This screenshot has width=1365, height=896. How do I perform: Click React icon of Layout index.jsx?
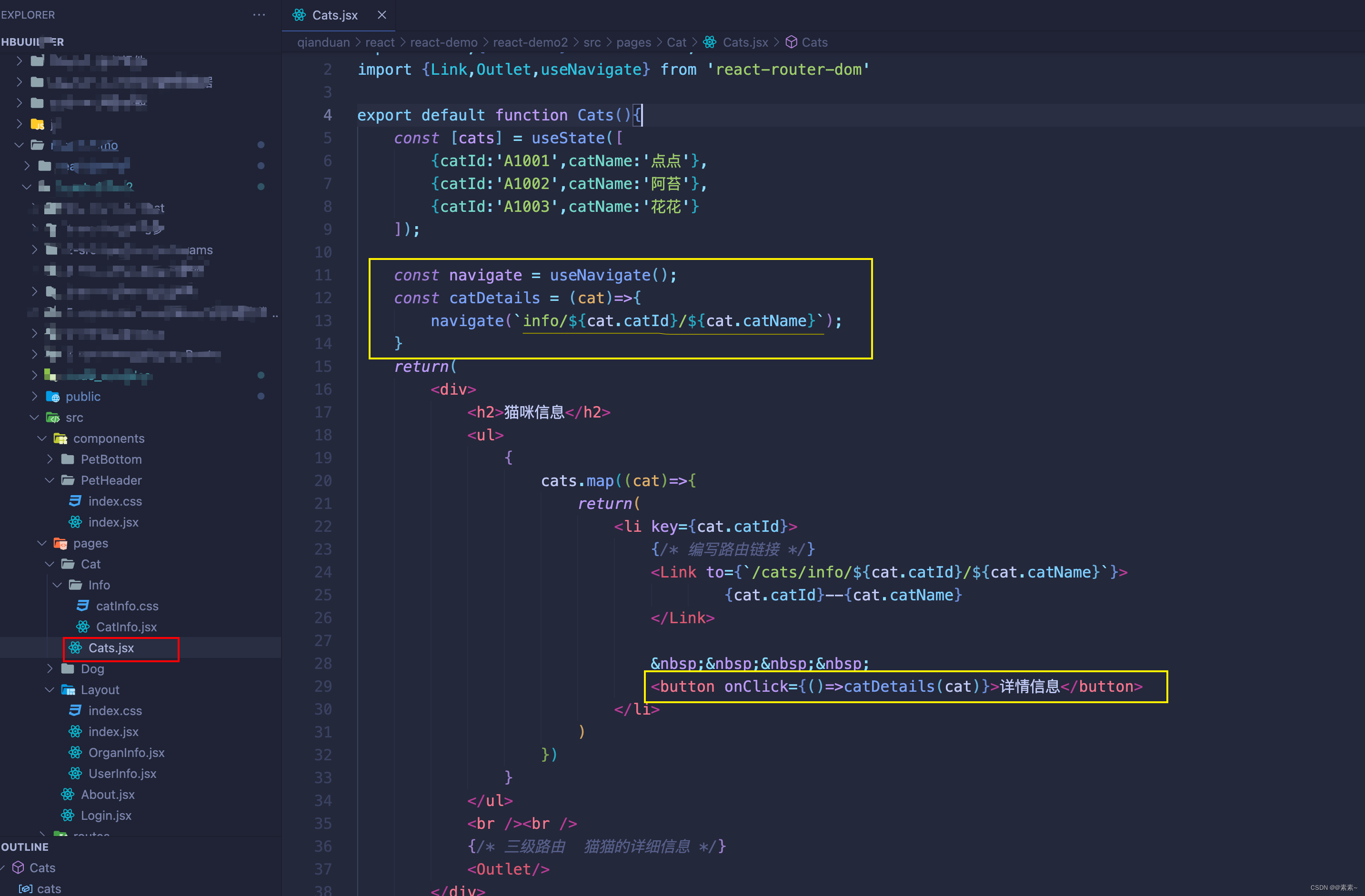[x=75, y=731]
